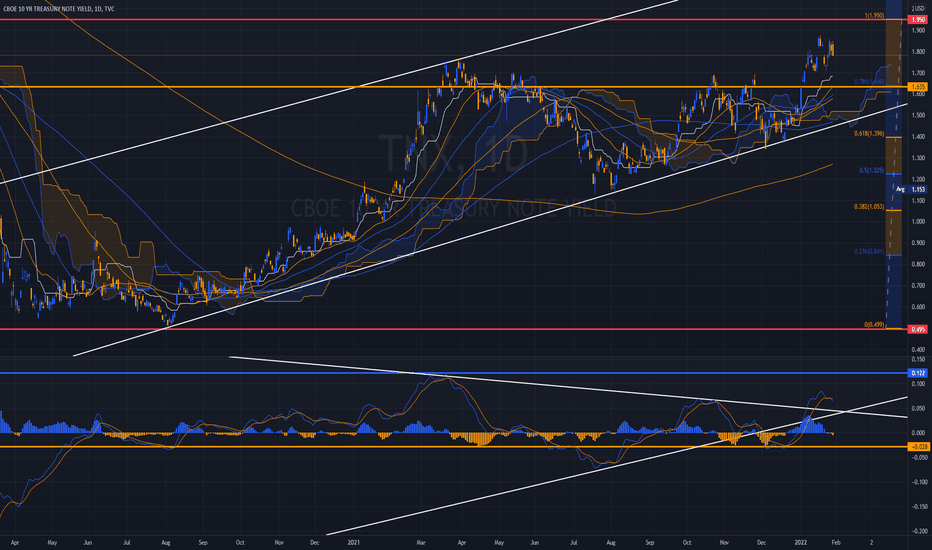The height and width of the screenshot is (550, 932).
Task: Click the Fibonacci 0.5(1.225) level label
Action: 871,171
